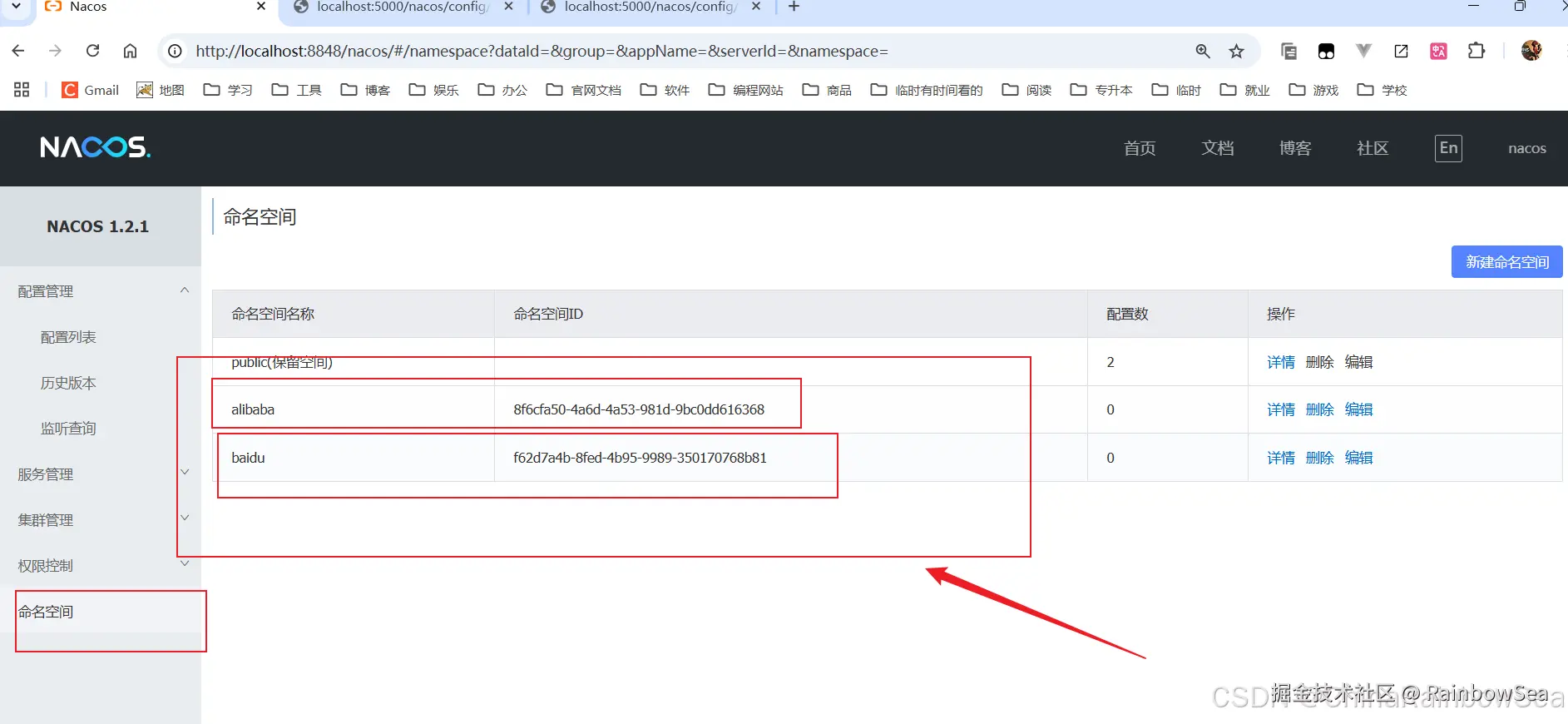Close the Nacos tab
The height and width of the screenshot is (724, 1568).
[x=261, y=7]
